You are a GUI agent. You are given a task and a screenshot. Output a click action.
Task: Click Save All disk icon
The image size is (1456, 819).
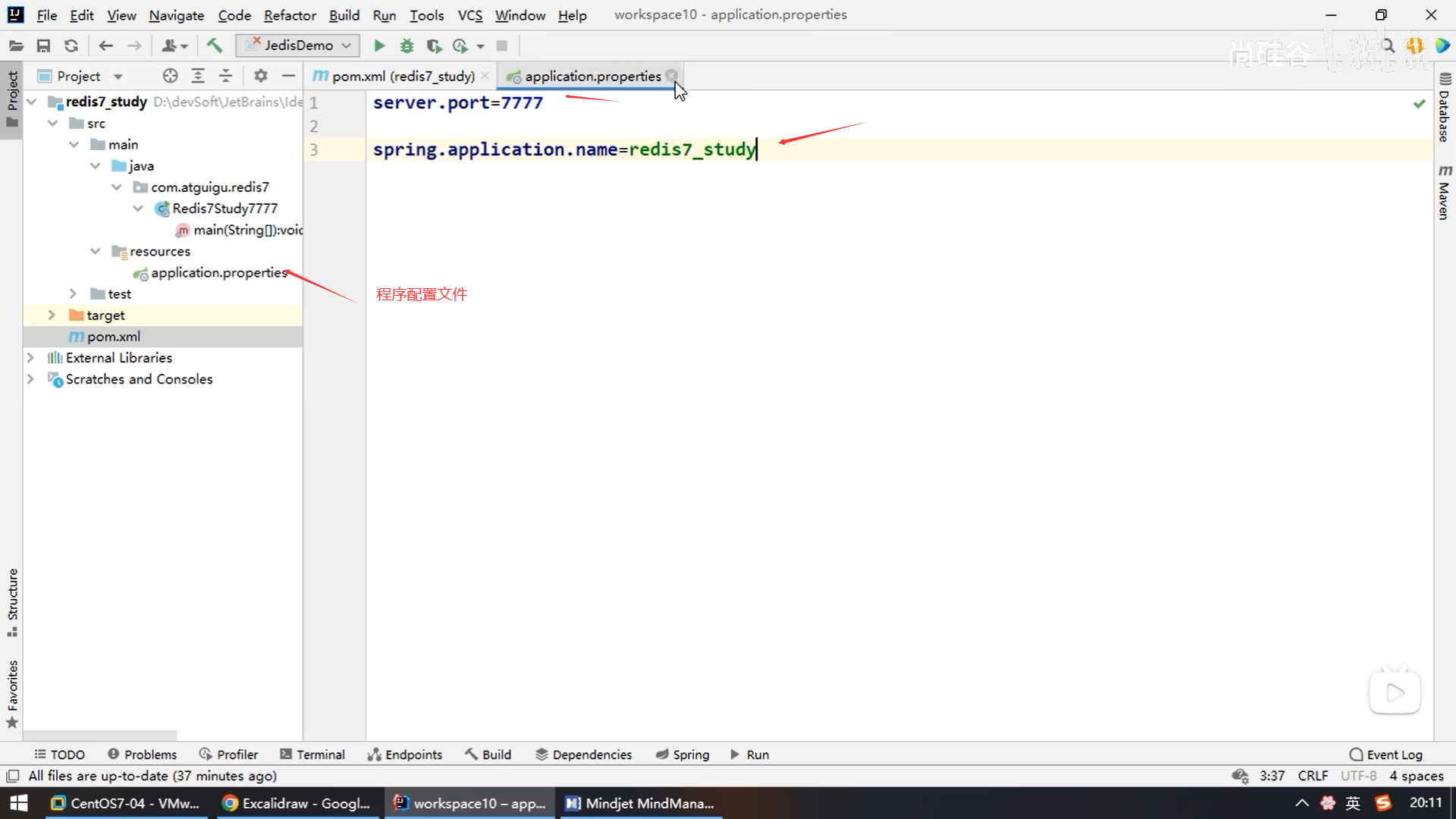pos(43,45)
